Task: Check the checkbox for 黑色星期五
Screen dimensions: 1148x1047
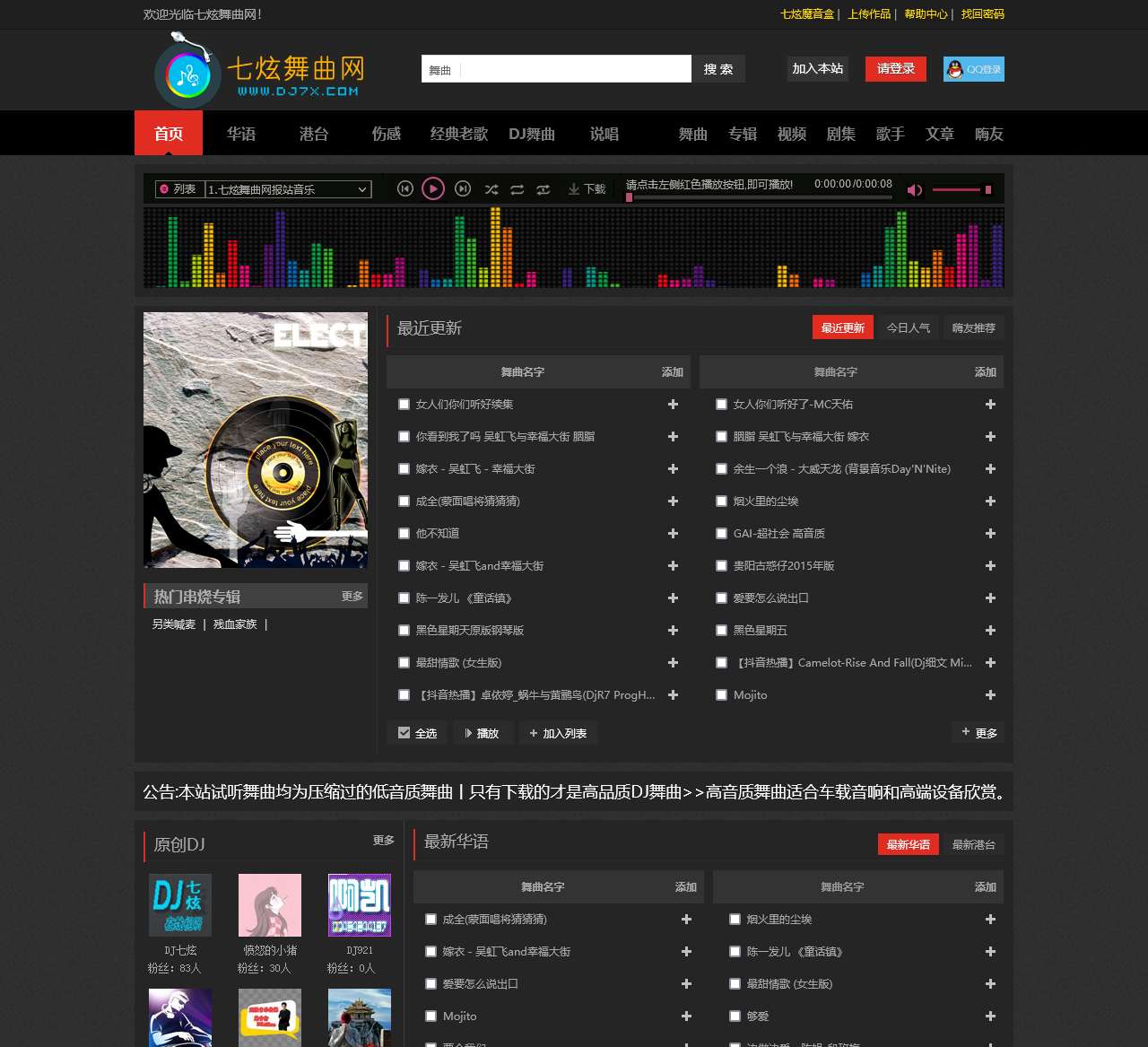Action: (x=721, y=630)
